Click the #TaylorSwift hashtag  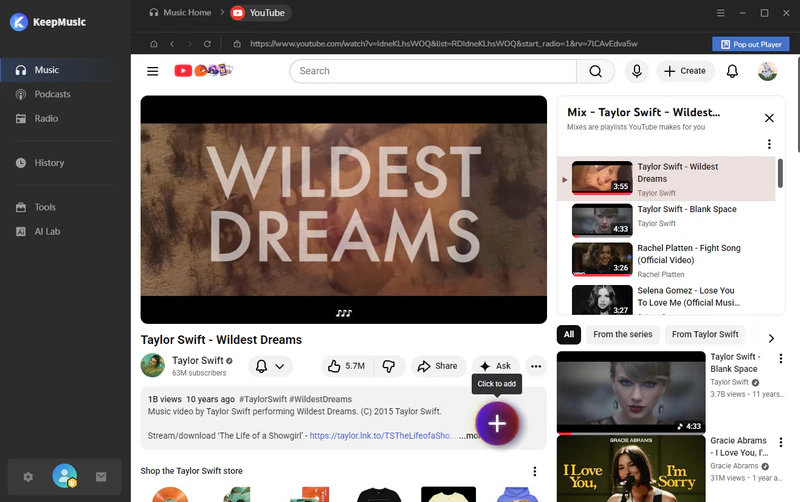263,399
